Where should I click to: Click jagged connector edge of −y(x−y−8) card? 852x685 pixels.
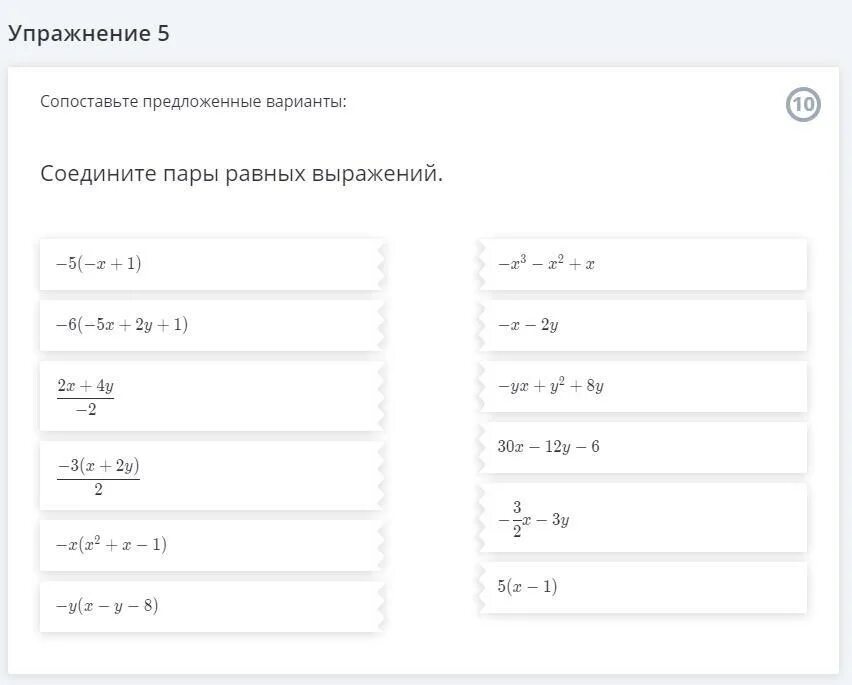[381, 606]
